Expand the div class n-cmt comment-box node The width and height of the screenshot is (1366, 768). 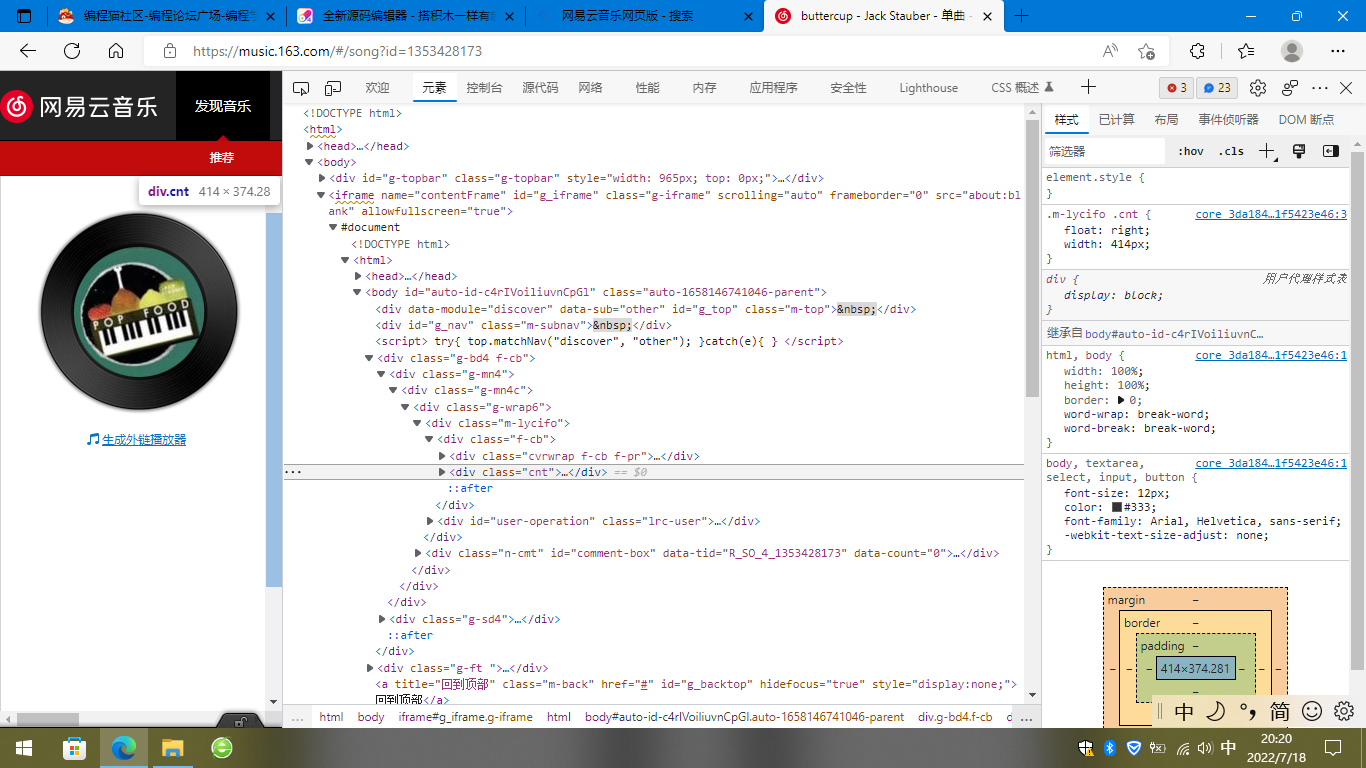[418, 553]
